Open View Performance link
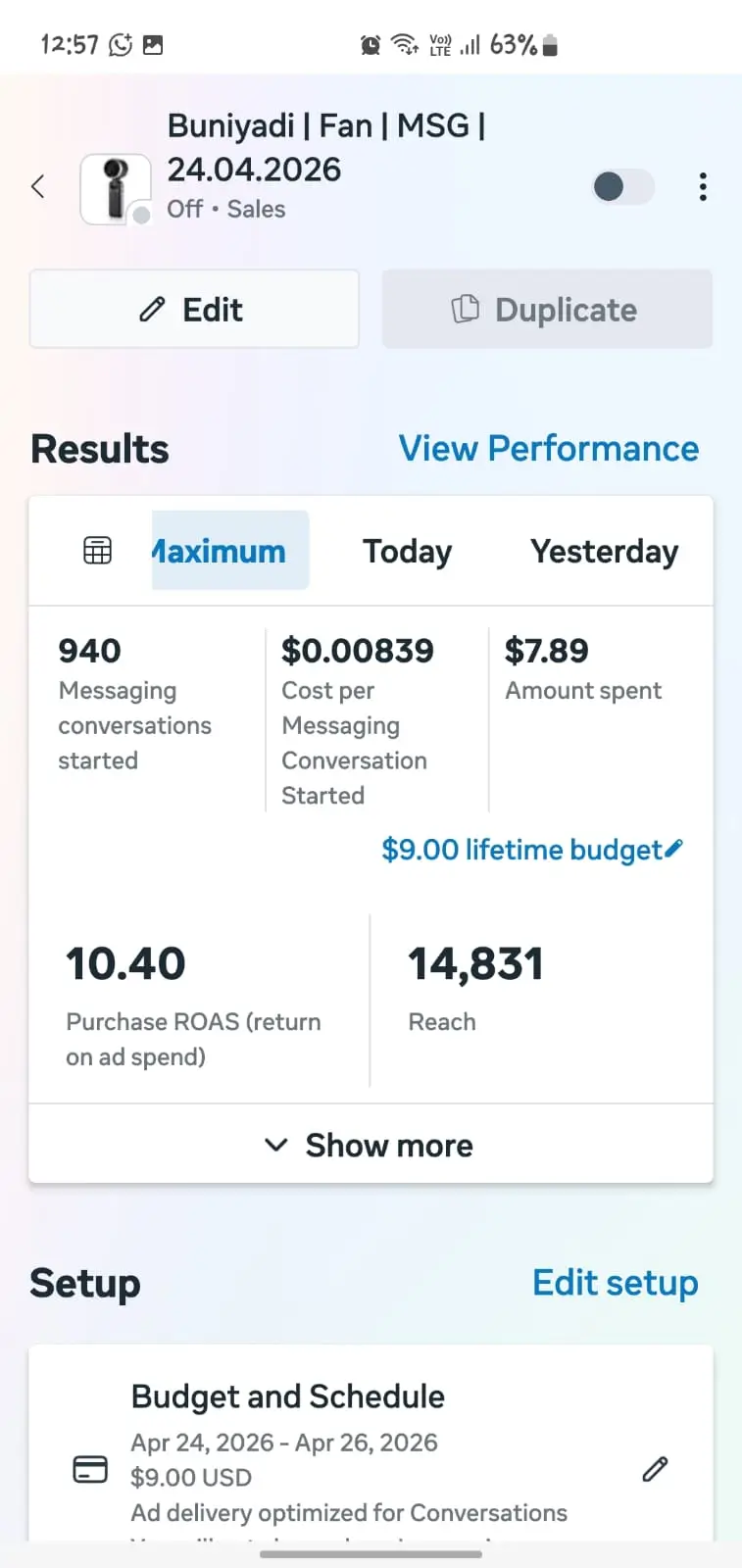Screen dimensions: 742x1568 click(549, 449)
